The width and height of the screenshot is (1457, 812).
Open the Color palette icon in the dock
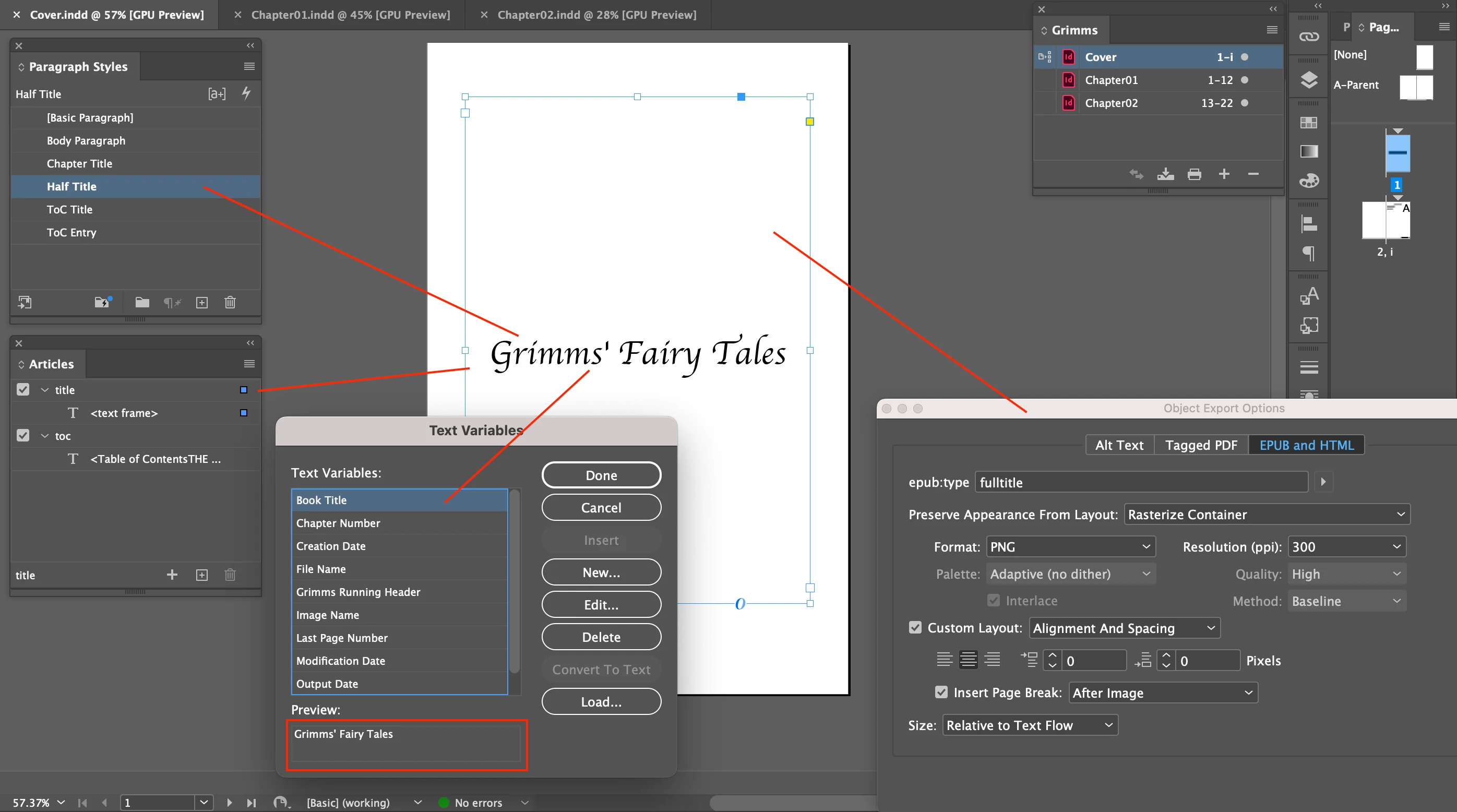(1309, 181)
